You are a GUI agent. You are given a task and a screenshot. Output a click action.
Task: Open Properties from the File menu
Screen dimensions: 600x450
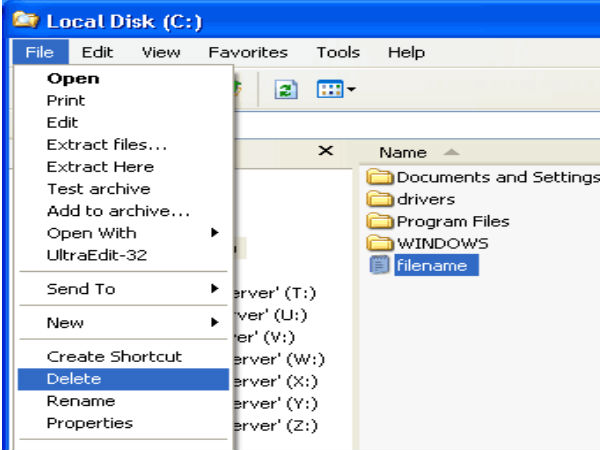(89, 423)
